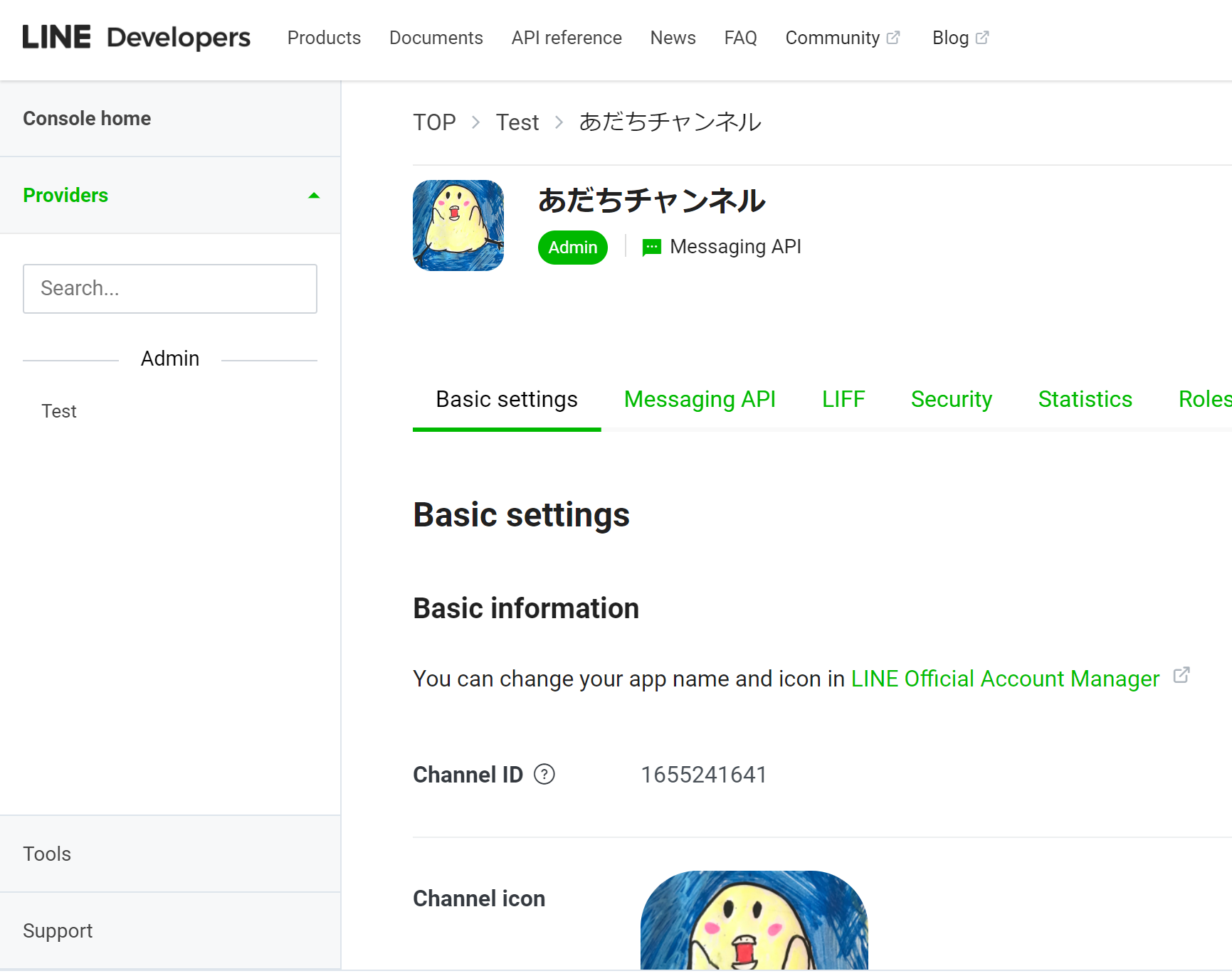Switch to the Basic settings tab

(507, 400)
